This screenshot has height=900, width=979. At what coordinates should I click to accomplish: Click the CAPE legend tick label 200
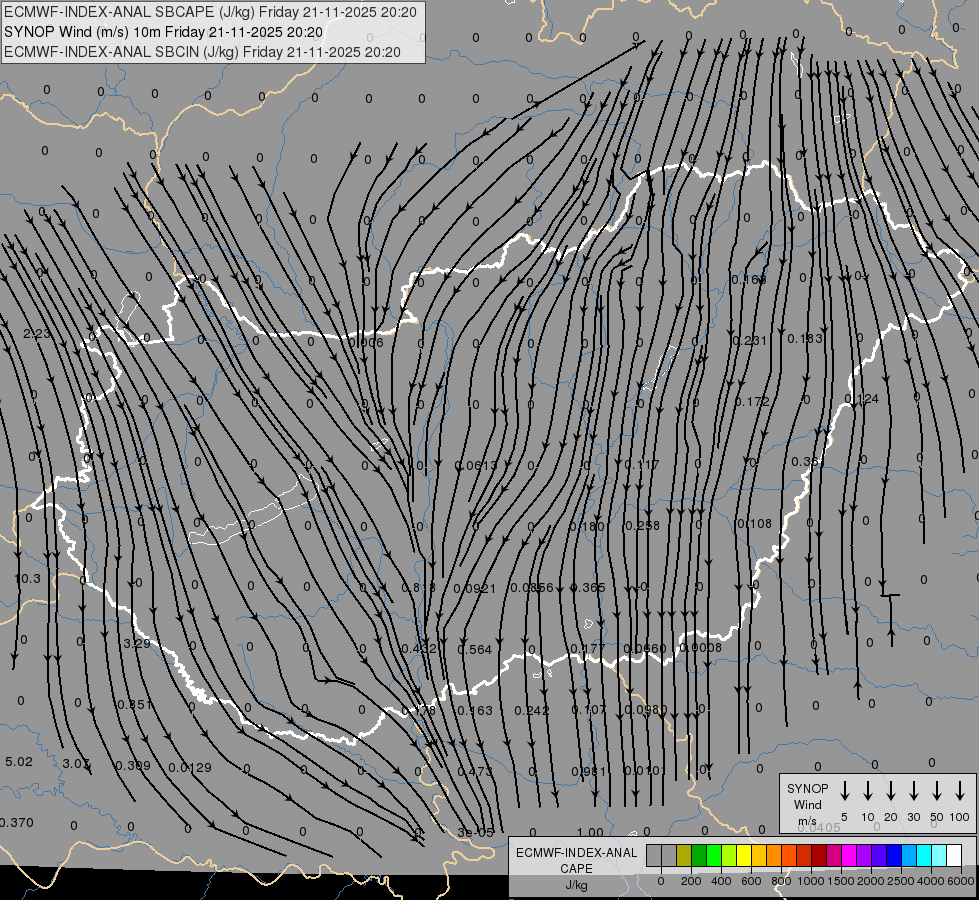[691, 881]
